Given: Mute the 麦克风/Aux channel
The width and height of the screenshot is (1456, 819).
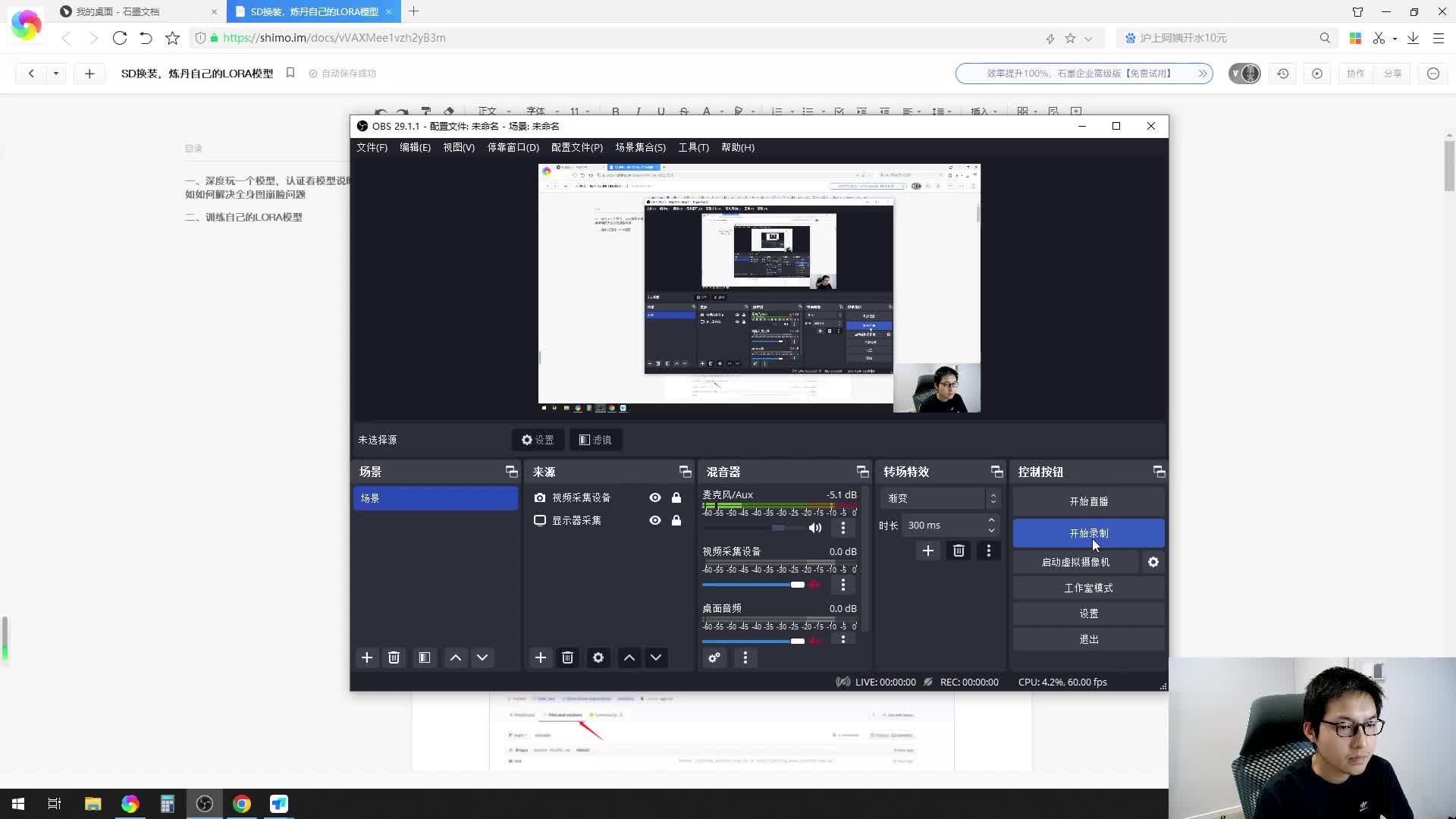Looking at the screenshot, I should pyautogui.click(x=815, y=528).
